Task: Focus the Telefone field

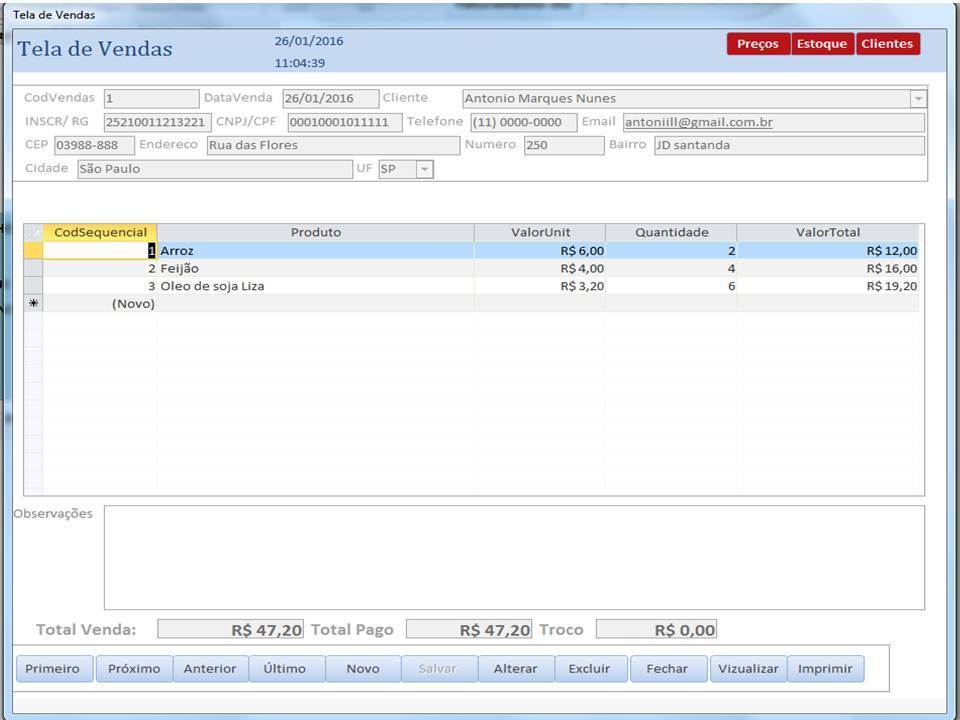Action: coord(523,122)
